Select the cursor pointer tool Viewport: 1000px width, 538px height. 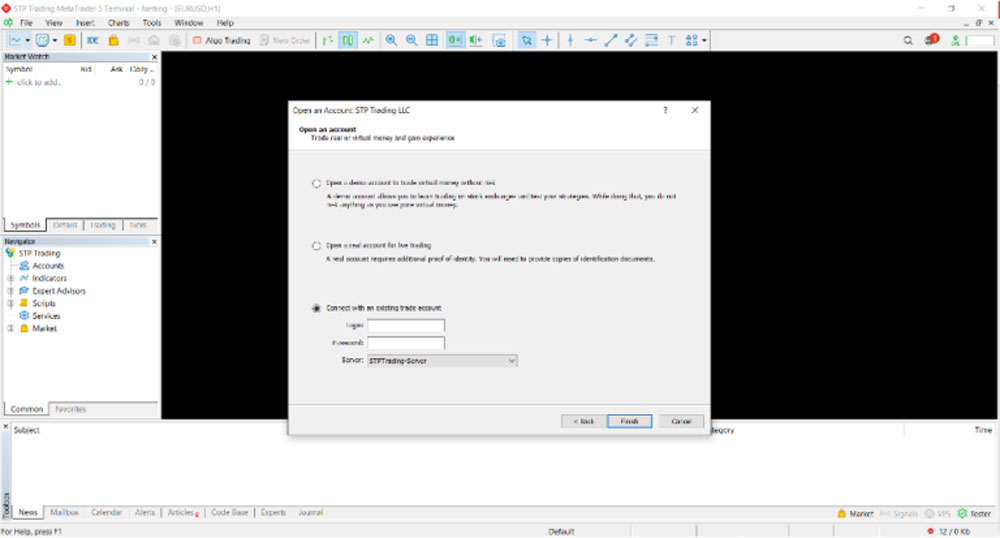(527, 40)
